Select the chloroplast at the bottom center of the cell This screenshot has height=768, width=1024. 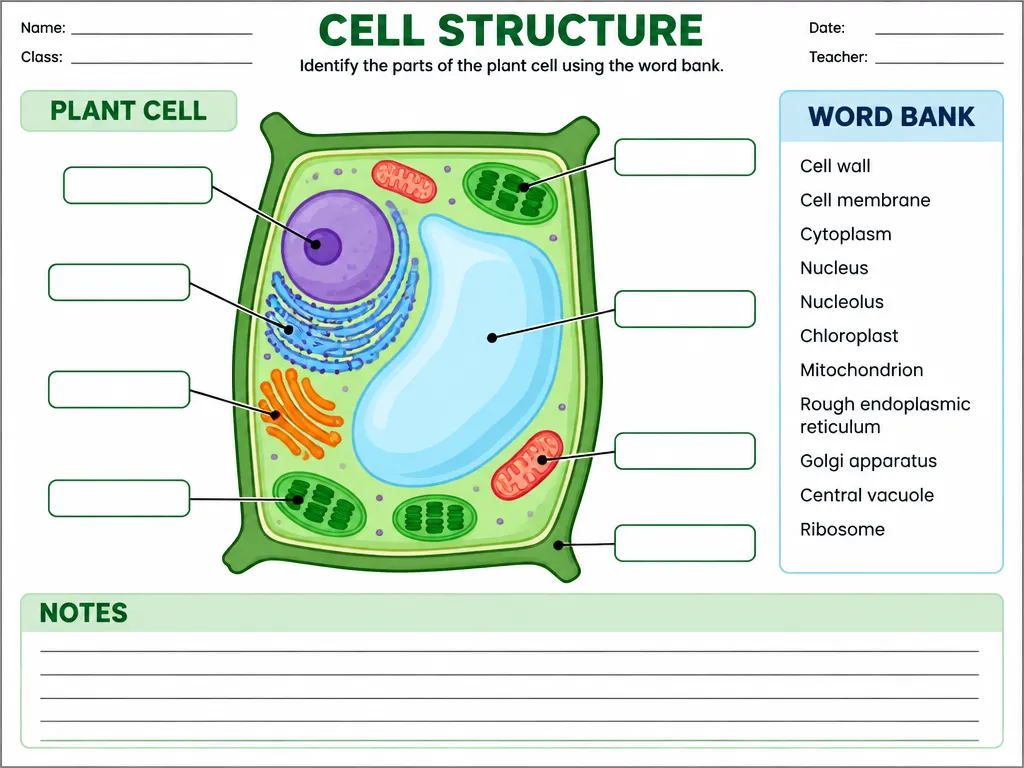coord(434,517)
